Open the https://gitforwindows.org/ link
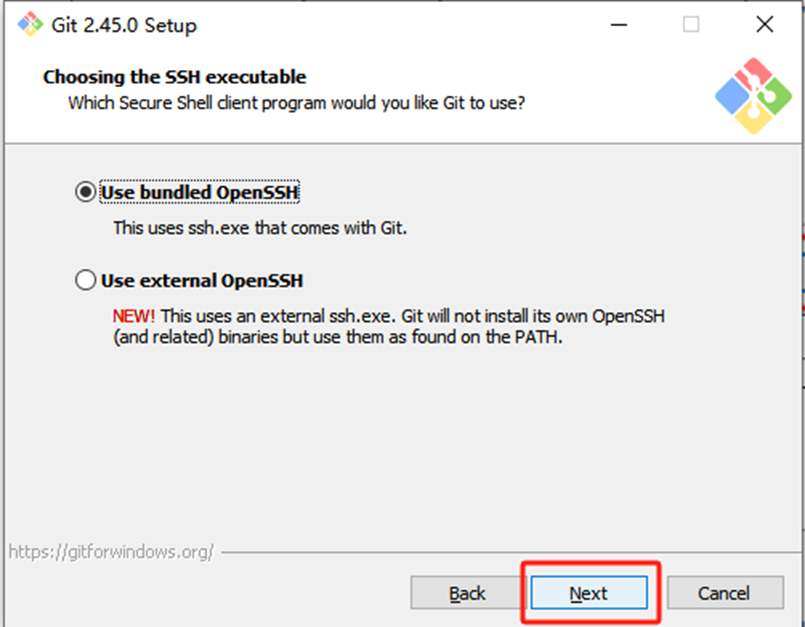 click(x=111, y=552)
